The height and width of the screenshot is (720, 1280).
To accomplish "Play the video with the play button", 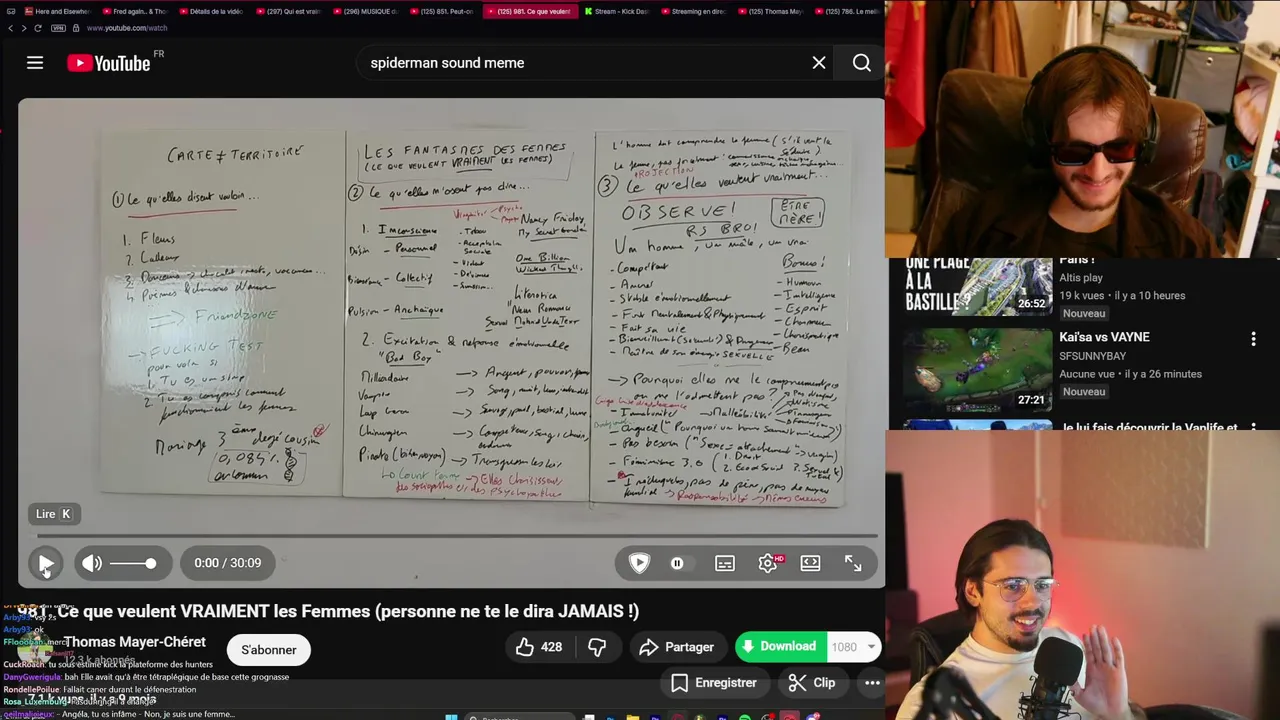I will 45,563.
